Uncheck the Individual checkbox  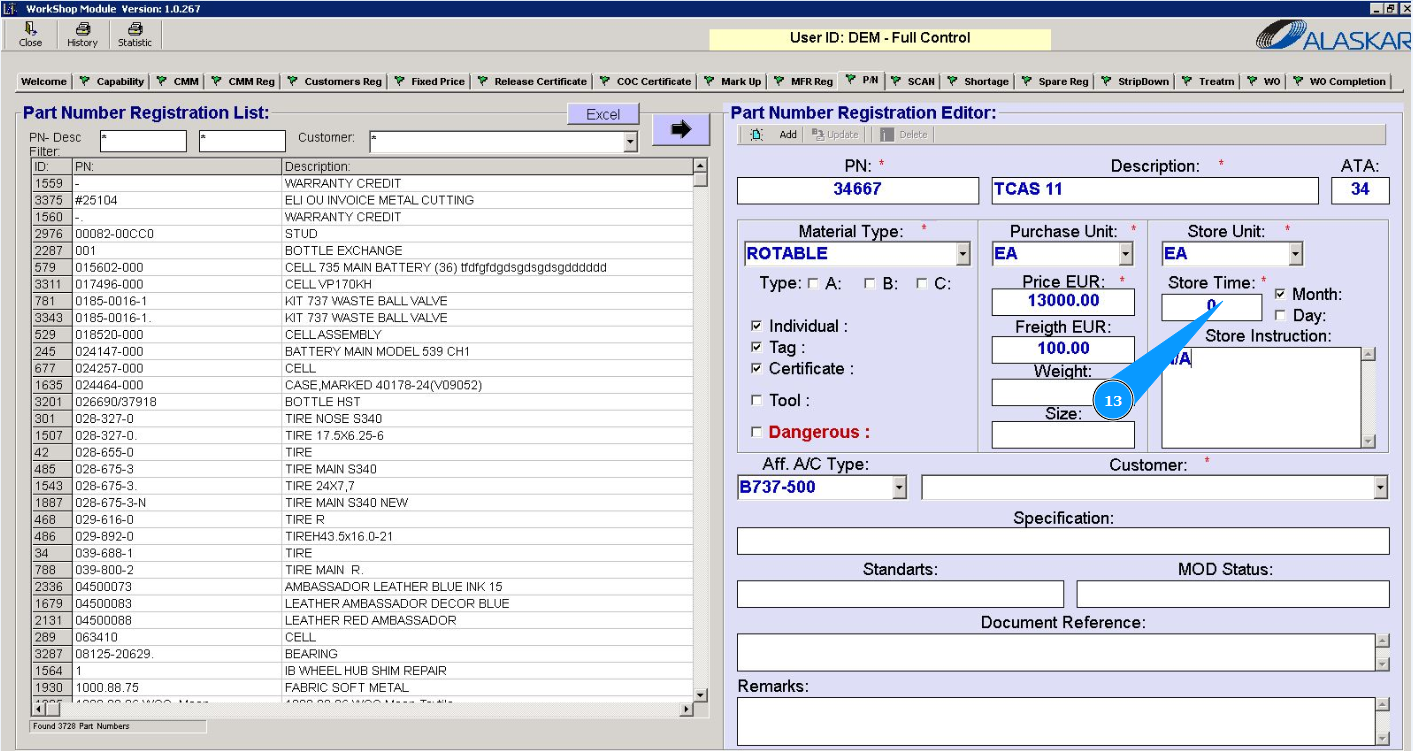click(x=756, y=326)
